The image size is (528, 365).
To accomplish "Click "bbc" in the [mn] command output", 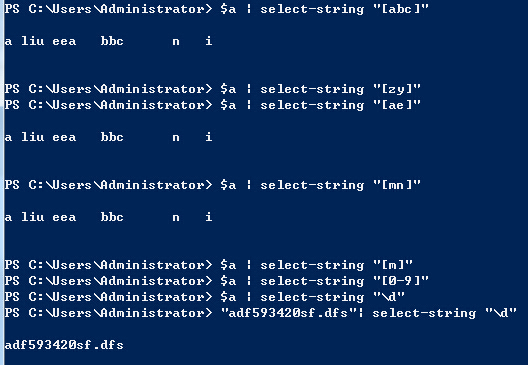I will pos(112,217).
